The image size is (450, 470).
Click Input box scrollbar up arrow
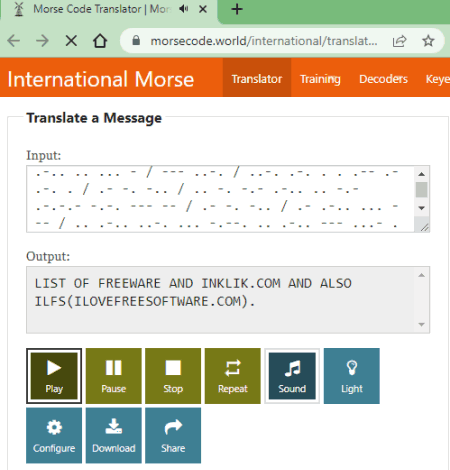[x=421, y=174]
